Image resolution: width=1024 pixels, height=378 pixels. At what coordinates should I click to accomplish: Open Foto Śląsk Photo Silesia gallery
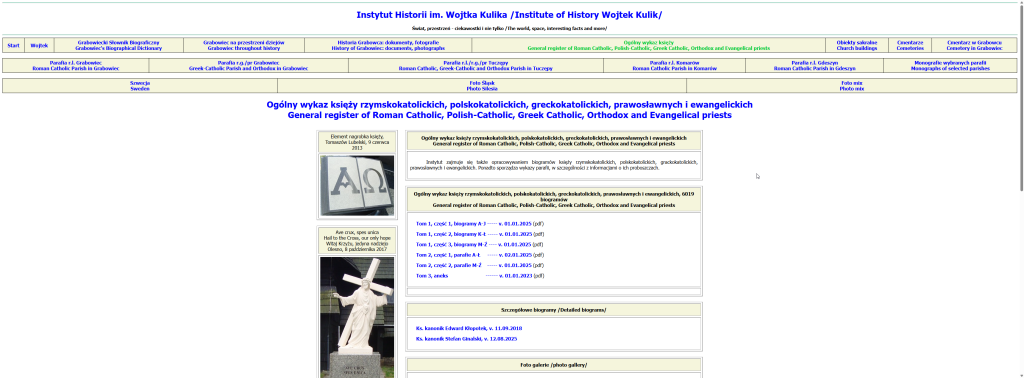point(482,86)
